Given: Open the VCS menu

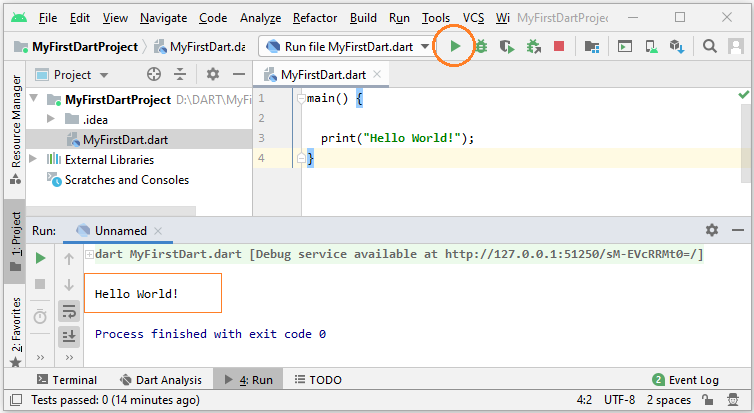Looking at the screenshot, I should [x=473, y=18].
